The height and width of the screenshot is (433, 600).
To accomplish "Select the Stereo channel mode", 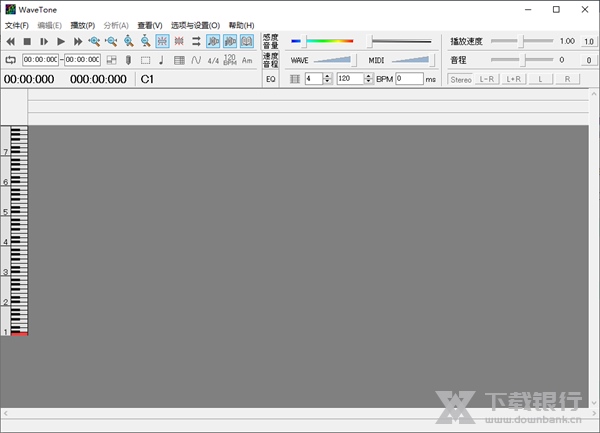I will coord(461,80).
